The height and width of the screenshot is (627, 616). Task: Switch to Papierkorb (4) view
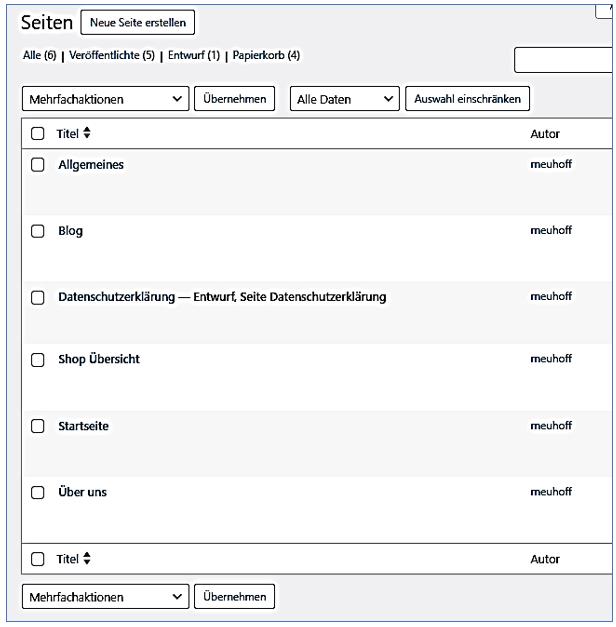pos(266,55)
